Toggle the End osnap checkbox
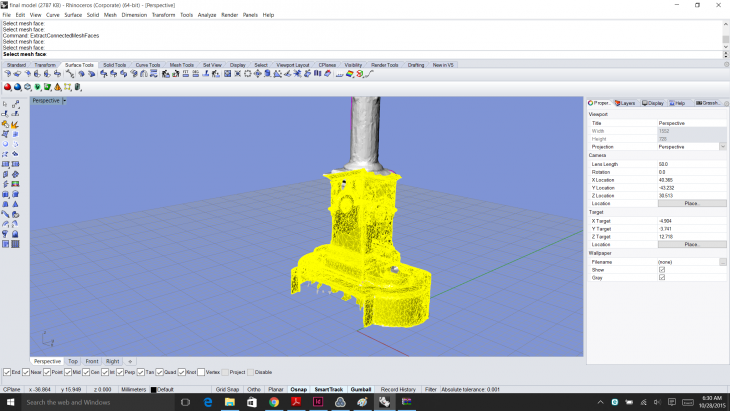The height and width of the screenshot is (411, 730). point(7,372)
